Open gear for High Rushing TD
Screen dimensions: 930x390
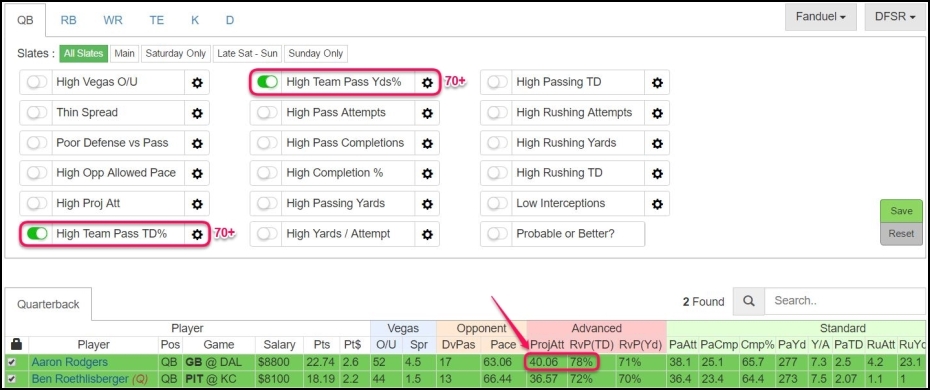(657, 173)
